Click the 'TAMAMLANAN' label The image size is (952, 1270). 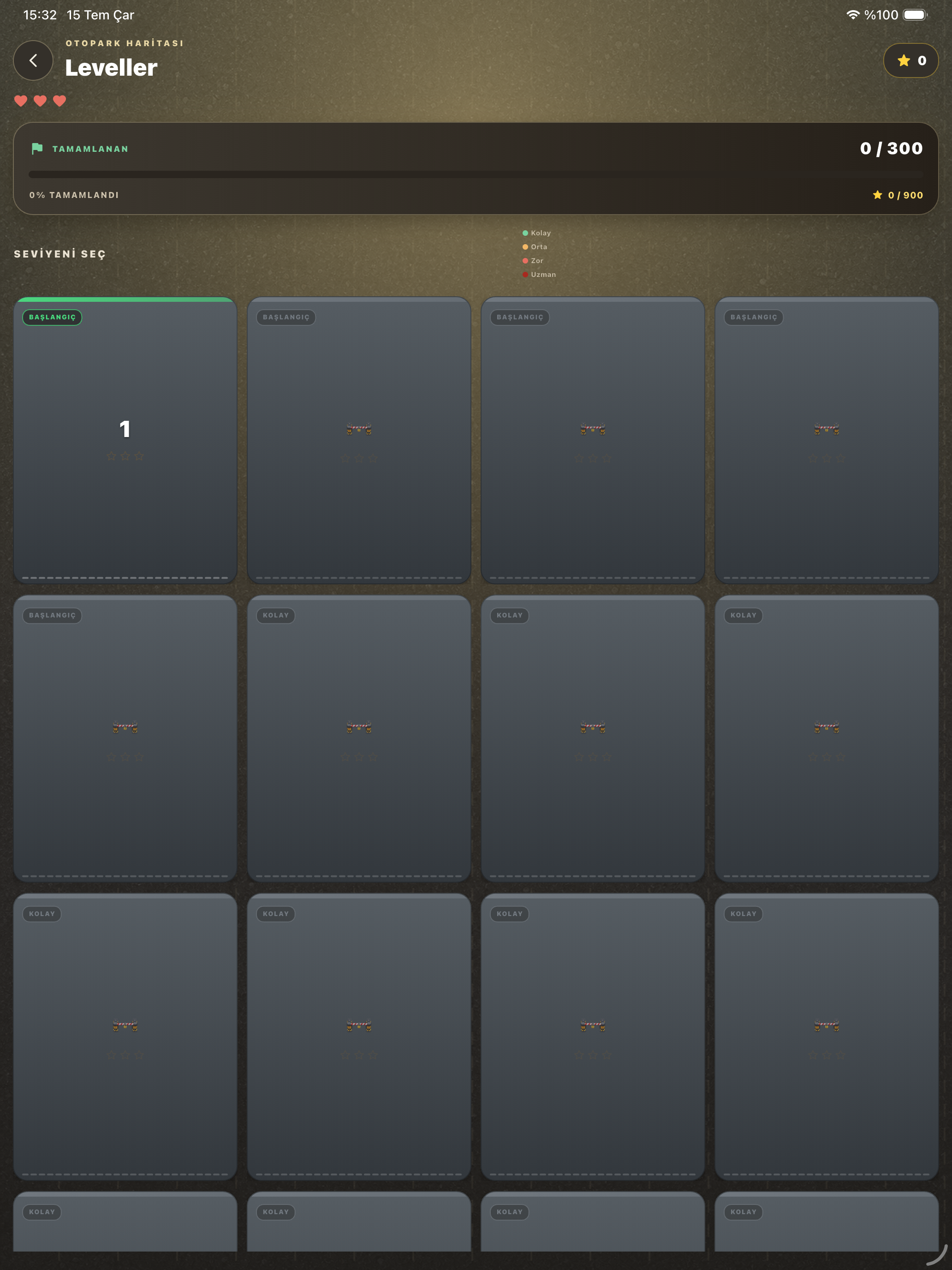coord(91,149)
